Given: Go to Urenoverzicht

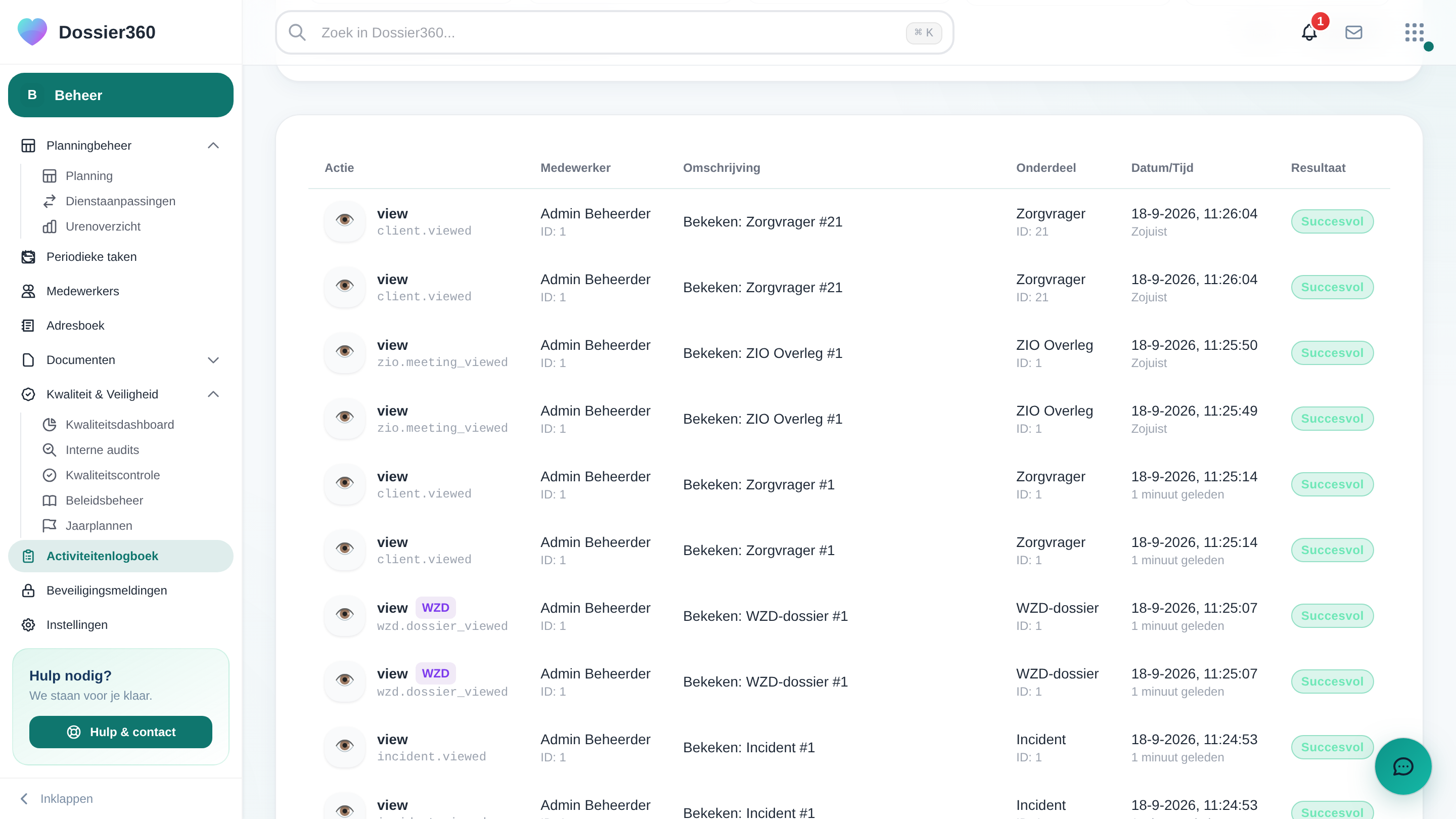Looking at the screenshot, I should [x=103, y=226].
